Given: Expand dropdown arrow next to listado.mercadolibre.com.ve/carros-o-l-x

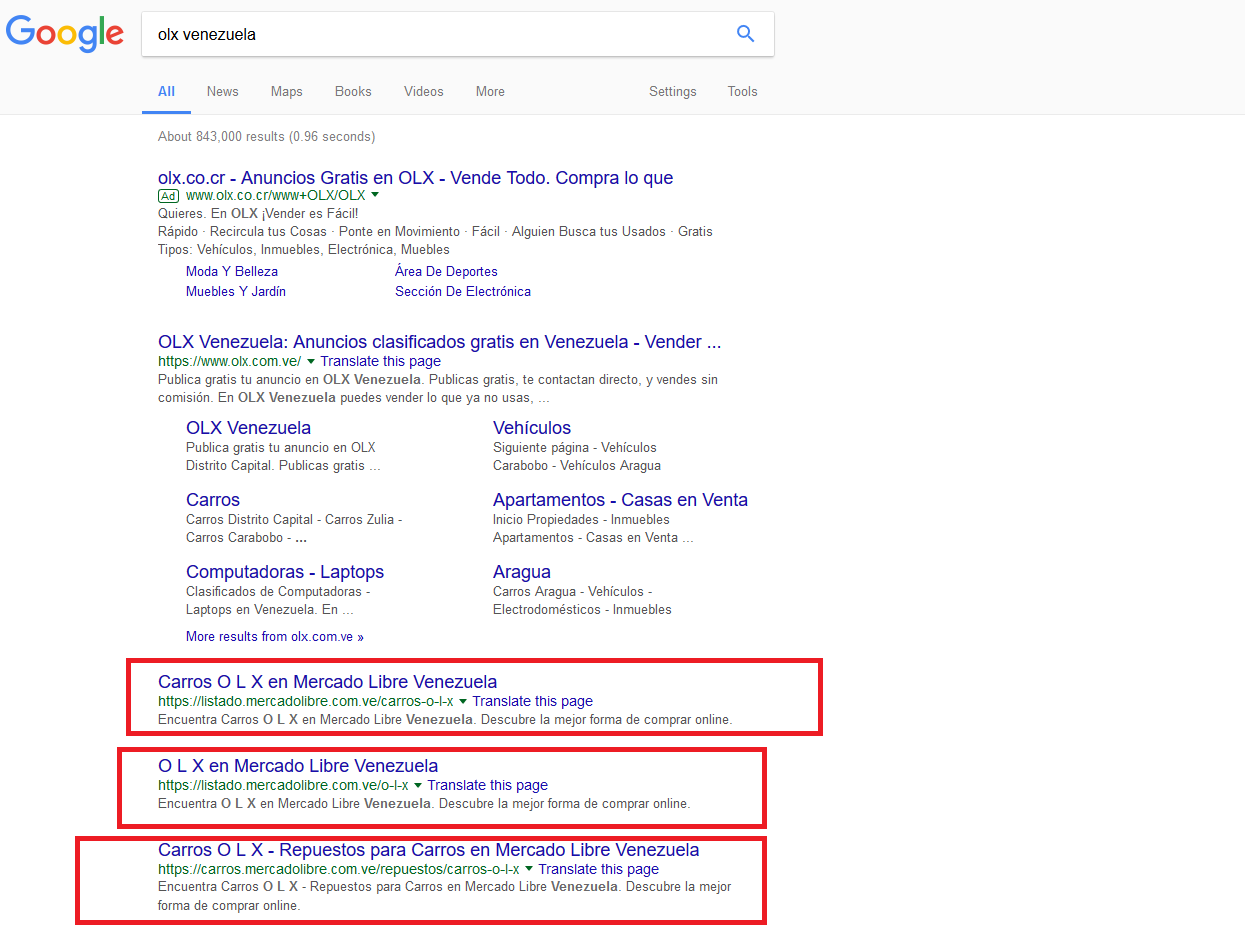Looking at the screenshot, I should coord(463,701).
